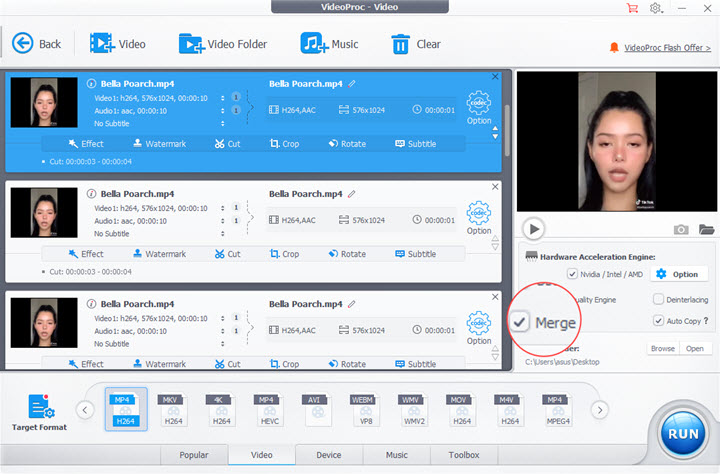Open the snapshot folder icon
The height and width of the screenshot is (474, 720).
[706, 229]
